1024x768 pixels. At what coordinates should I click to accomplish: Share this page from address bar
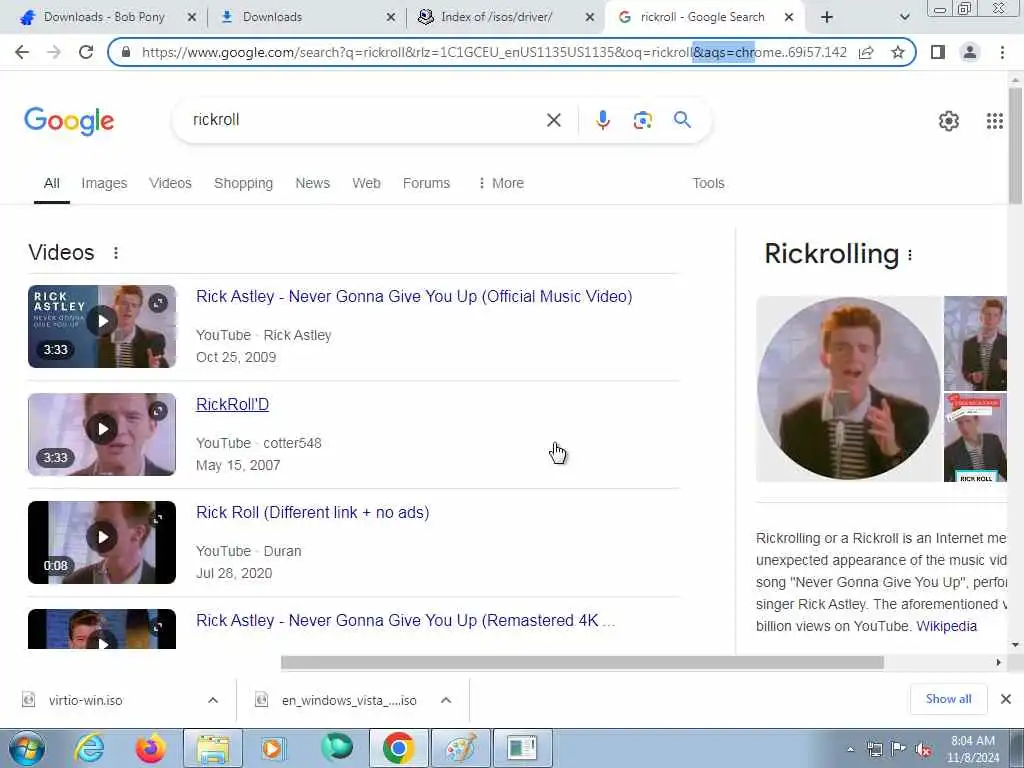866,52
